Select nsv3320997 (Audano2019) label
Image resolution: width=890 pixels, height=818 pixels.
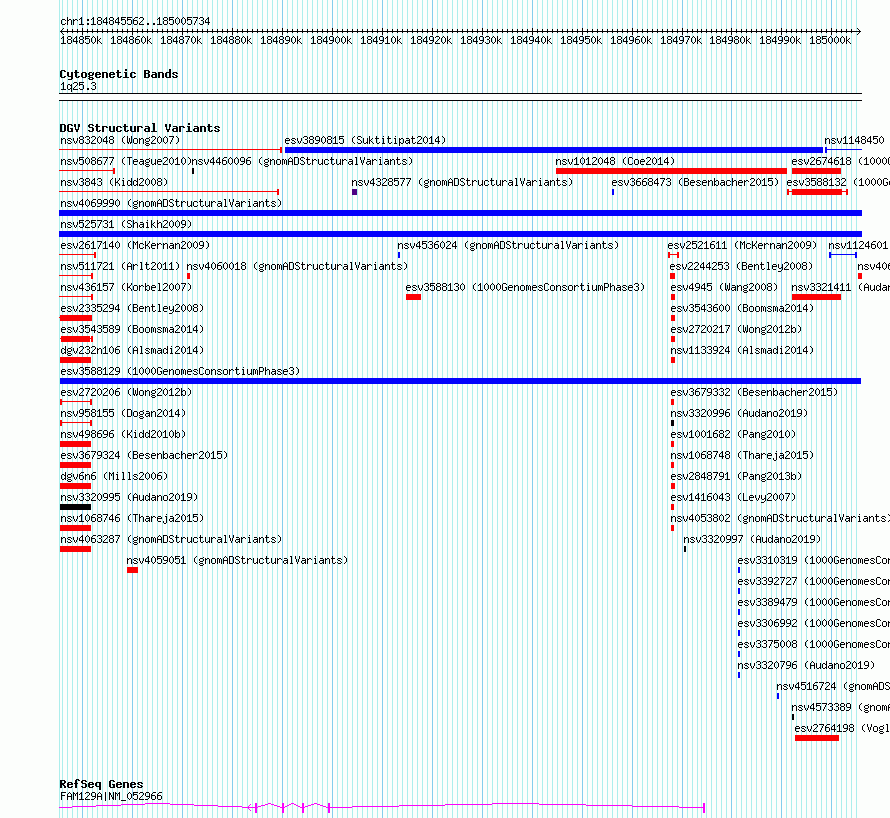coord(752,539)
